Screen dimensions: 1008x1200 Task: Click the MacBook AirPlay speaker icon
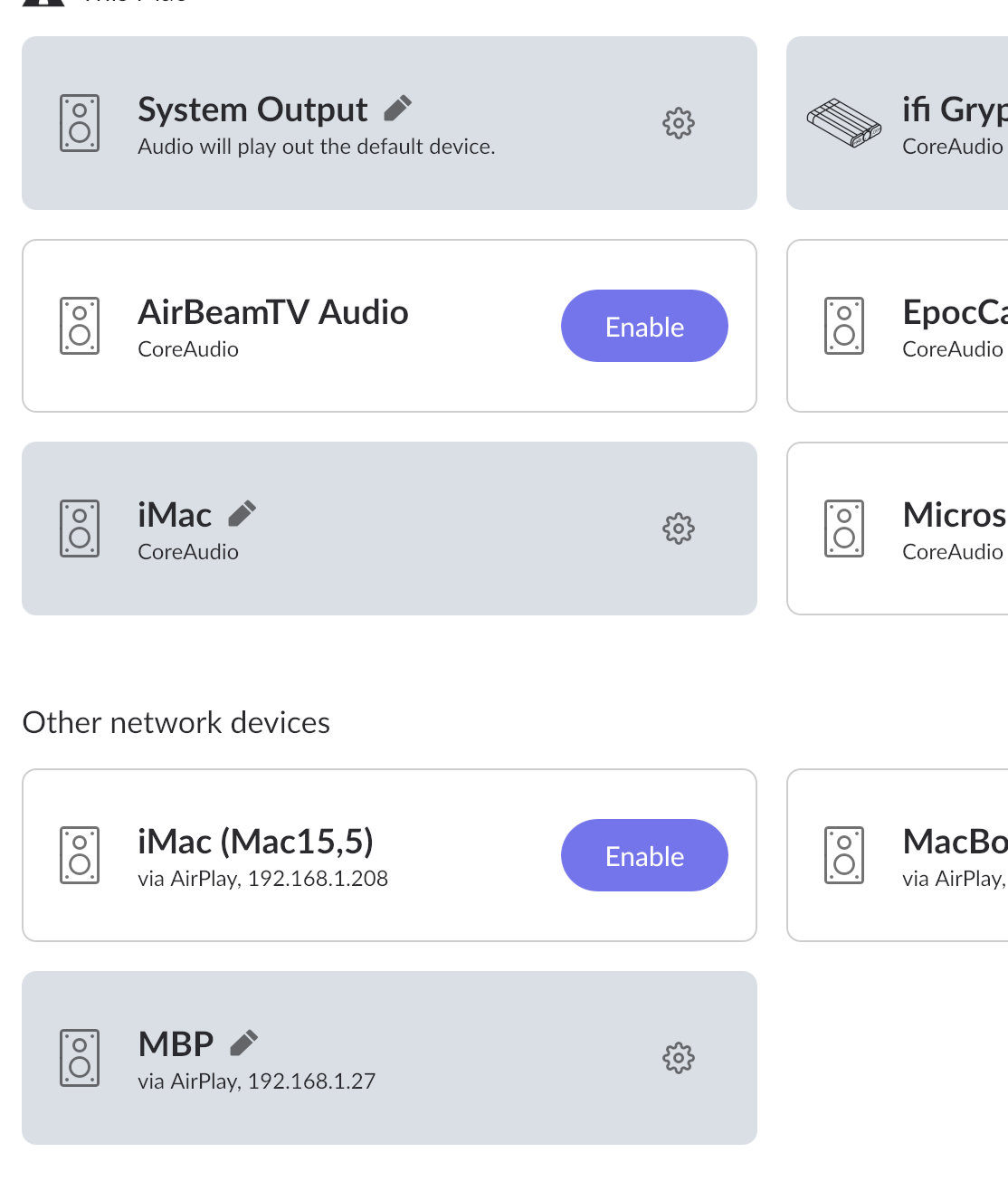click(x=843, y=855)
